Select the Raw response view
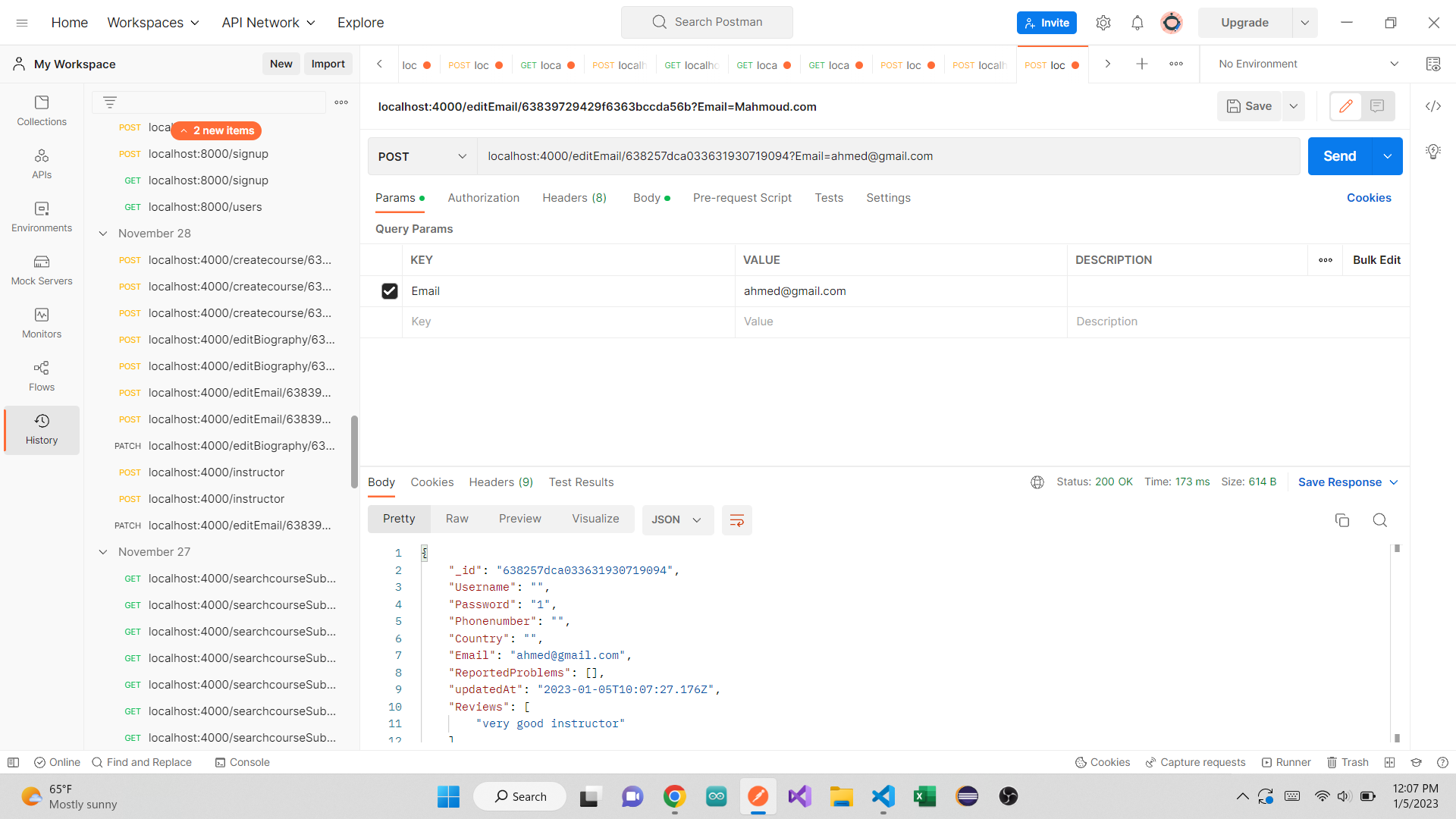This screenshot has width=1456, height=819. point(457,519)
